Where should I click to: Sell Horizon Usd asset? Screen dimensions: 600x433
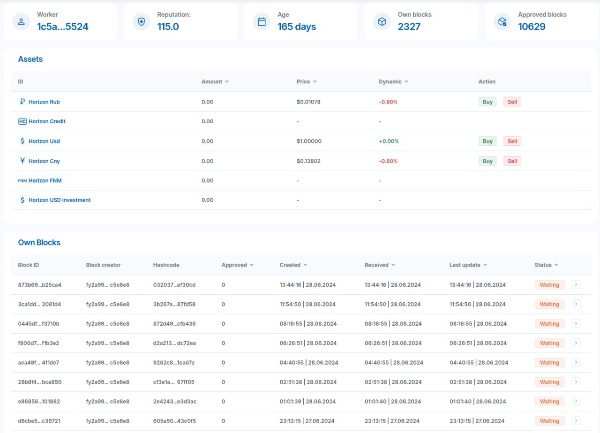512,141
